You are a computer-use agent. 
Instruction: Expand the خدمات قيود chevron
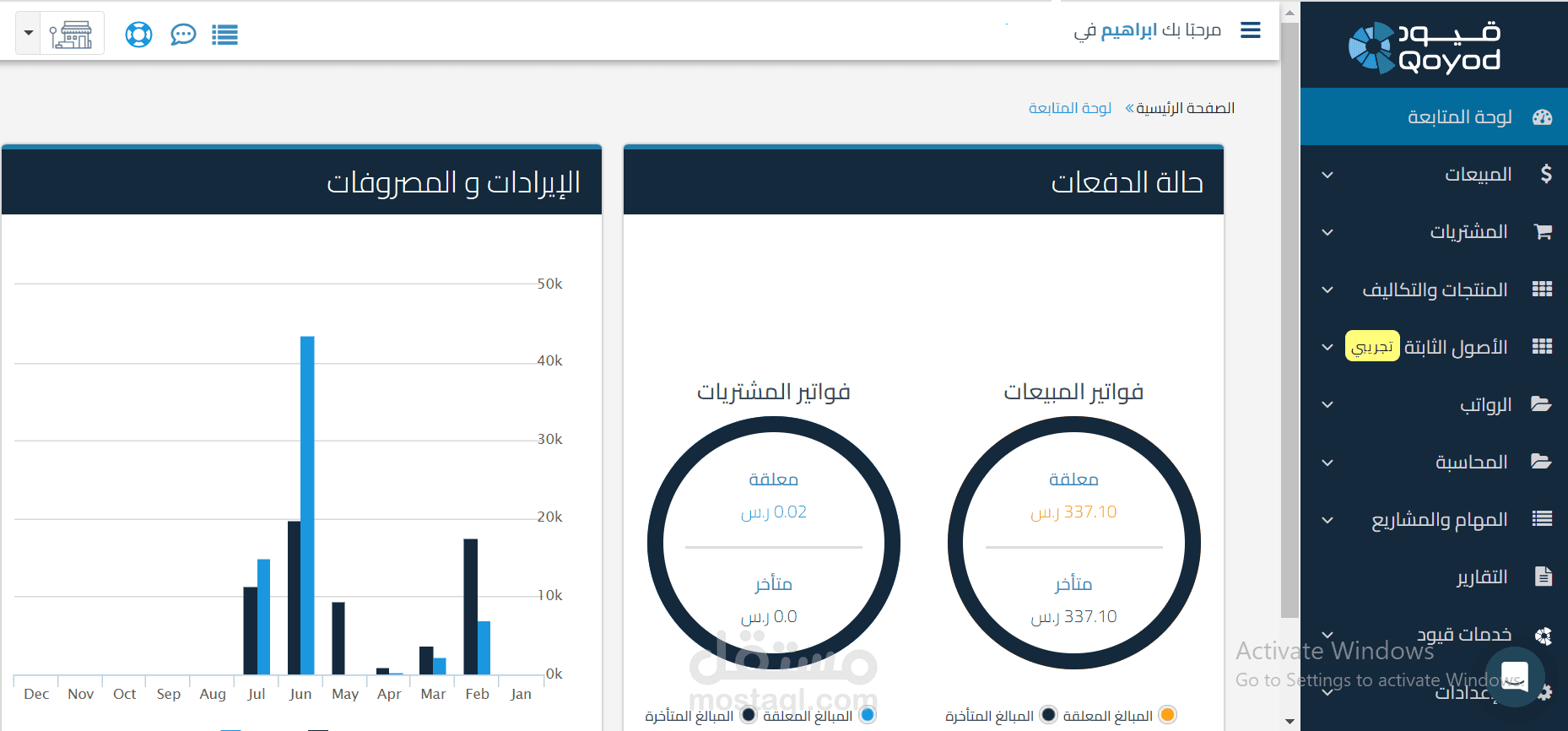tap(1327, 634)
